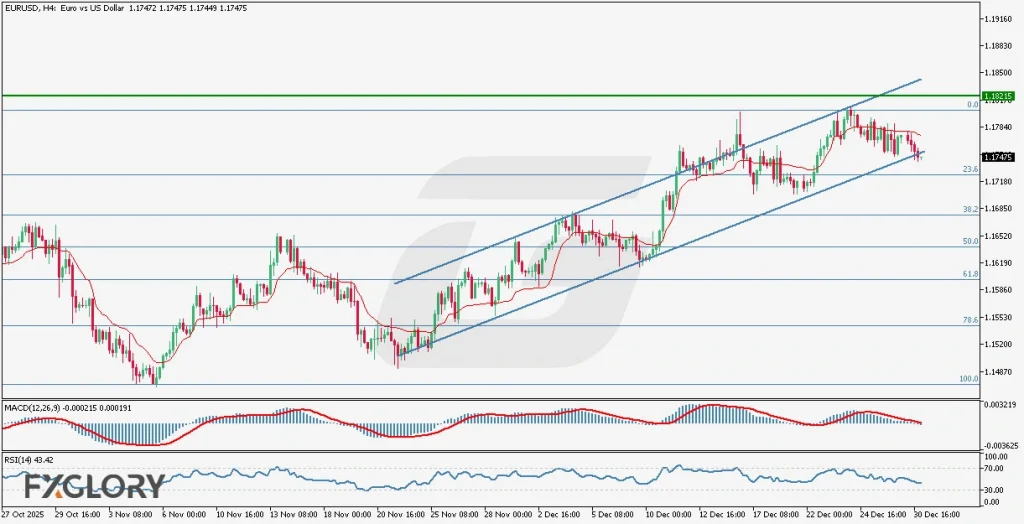1024x524 pixels.
Task: Click the current price tag 1.17475
Action: click(x=998, y=157)
